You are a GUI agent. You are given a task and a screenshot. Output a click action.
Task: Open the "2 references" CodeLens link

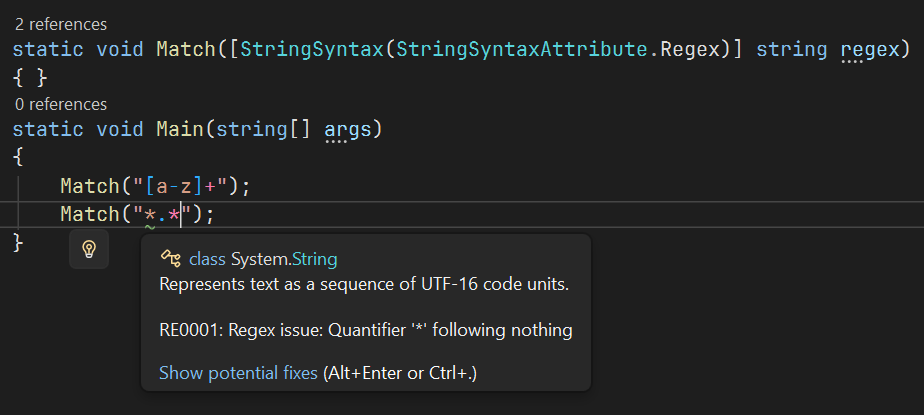coord(61,23)
